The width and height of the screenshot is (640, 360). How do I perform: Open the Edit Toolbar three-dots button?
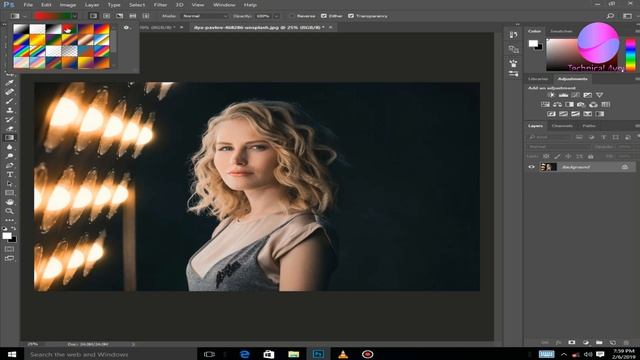pyautogui.click(x=9, y=220)
